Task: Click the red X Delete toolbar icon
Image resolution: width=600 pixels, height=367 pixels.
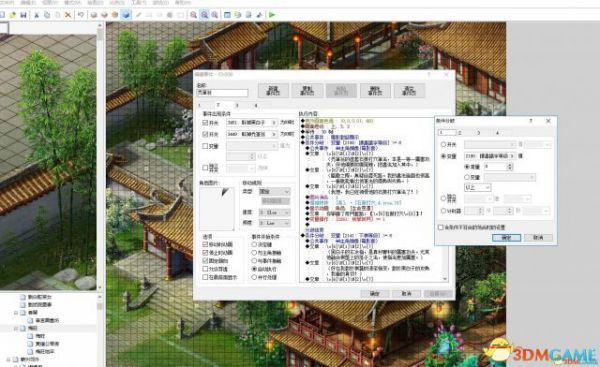Action: [x=68, y=15]
